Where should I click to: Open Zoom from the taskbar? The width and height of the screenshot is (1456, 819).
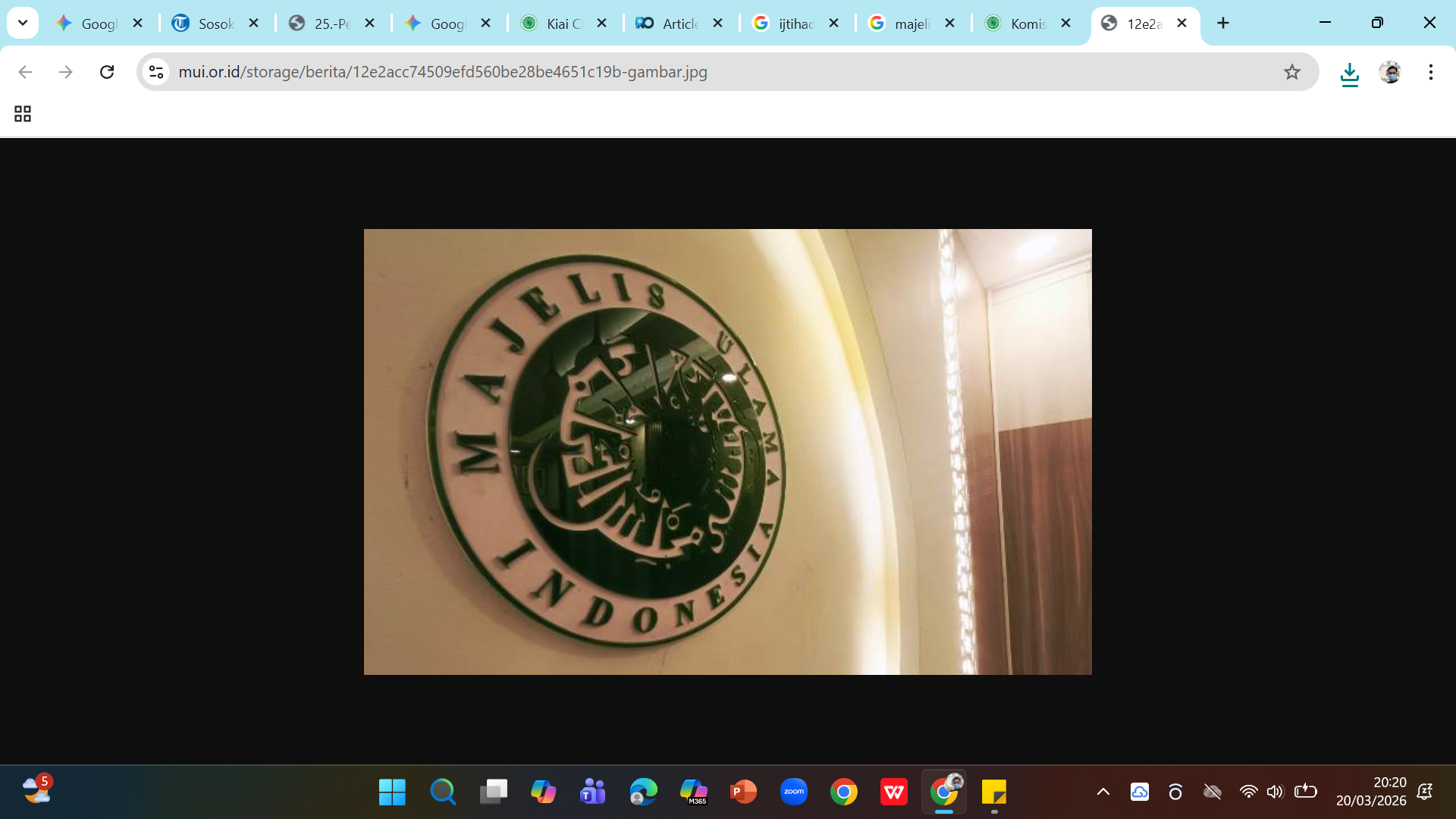pos(794,792)
